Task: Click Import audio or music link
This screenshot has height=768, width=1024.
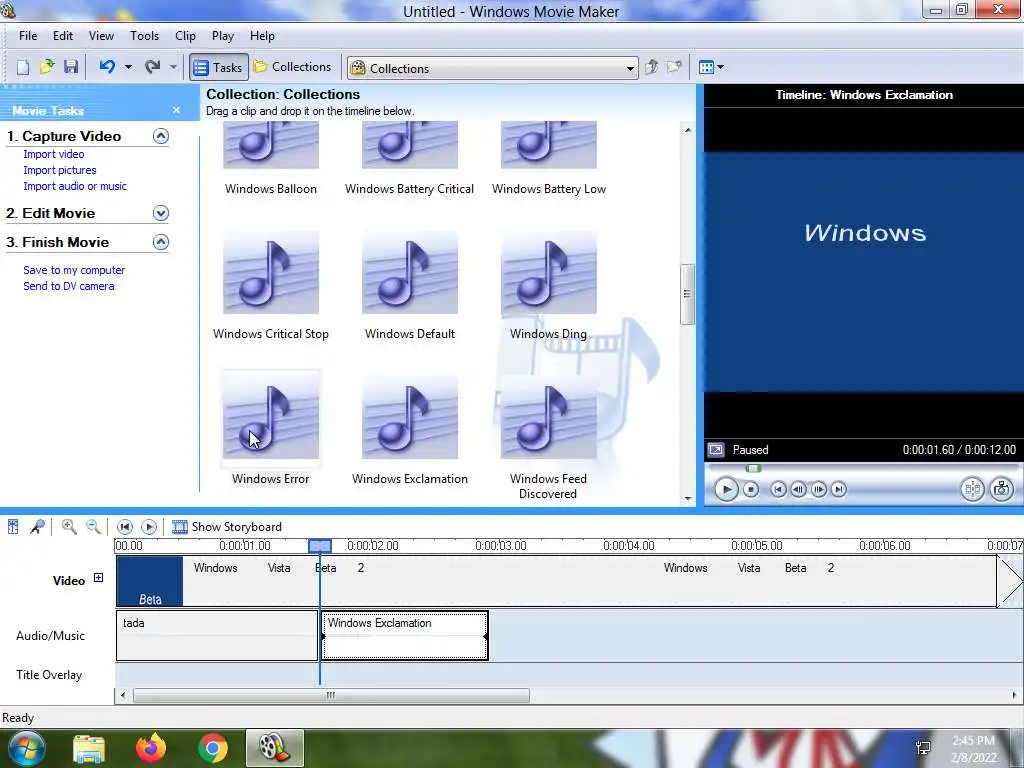Action: pyautogui.click(x=75, y=186)
